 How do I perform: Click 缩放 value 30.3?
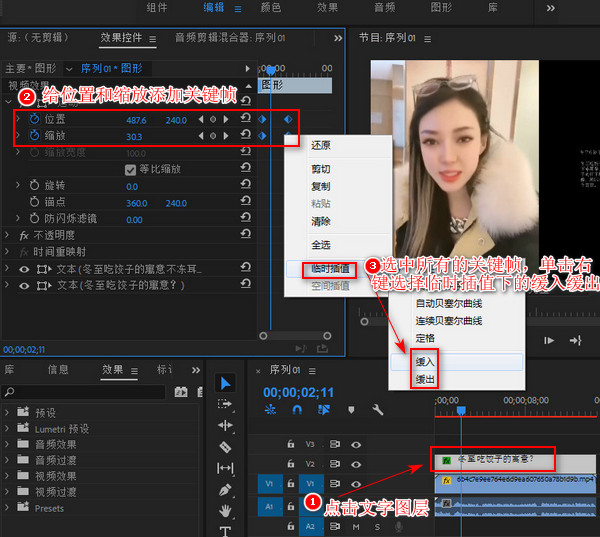[134, 137]
